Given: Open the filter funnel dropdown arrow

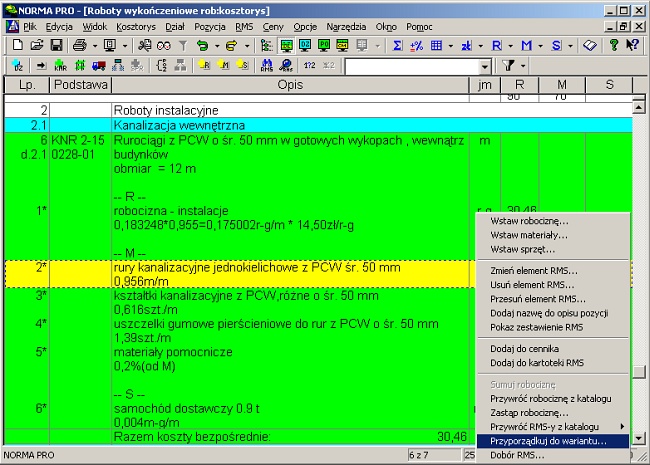Looking at the screenshot, I should [x=524, y=66].
